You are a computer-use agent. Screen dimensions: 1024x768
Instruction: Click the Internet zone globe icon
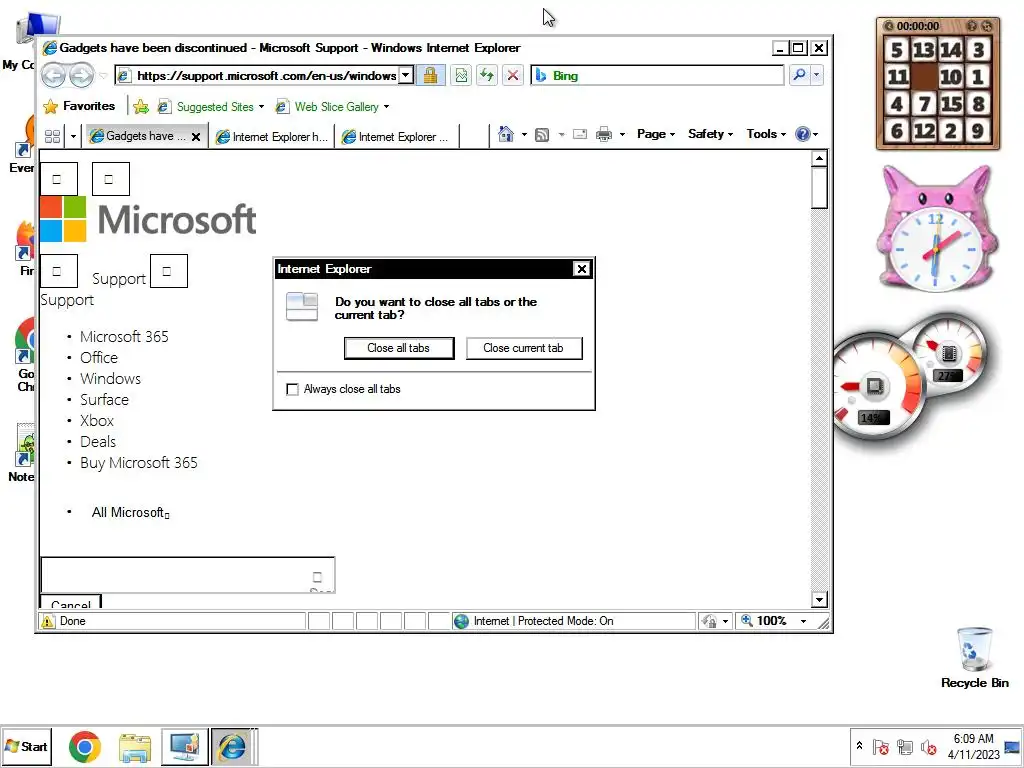click(461, 621)
